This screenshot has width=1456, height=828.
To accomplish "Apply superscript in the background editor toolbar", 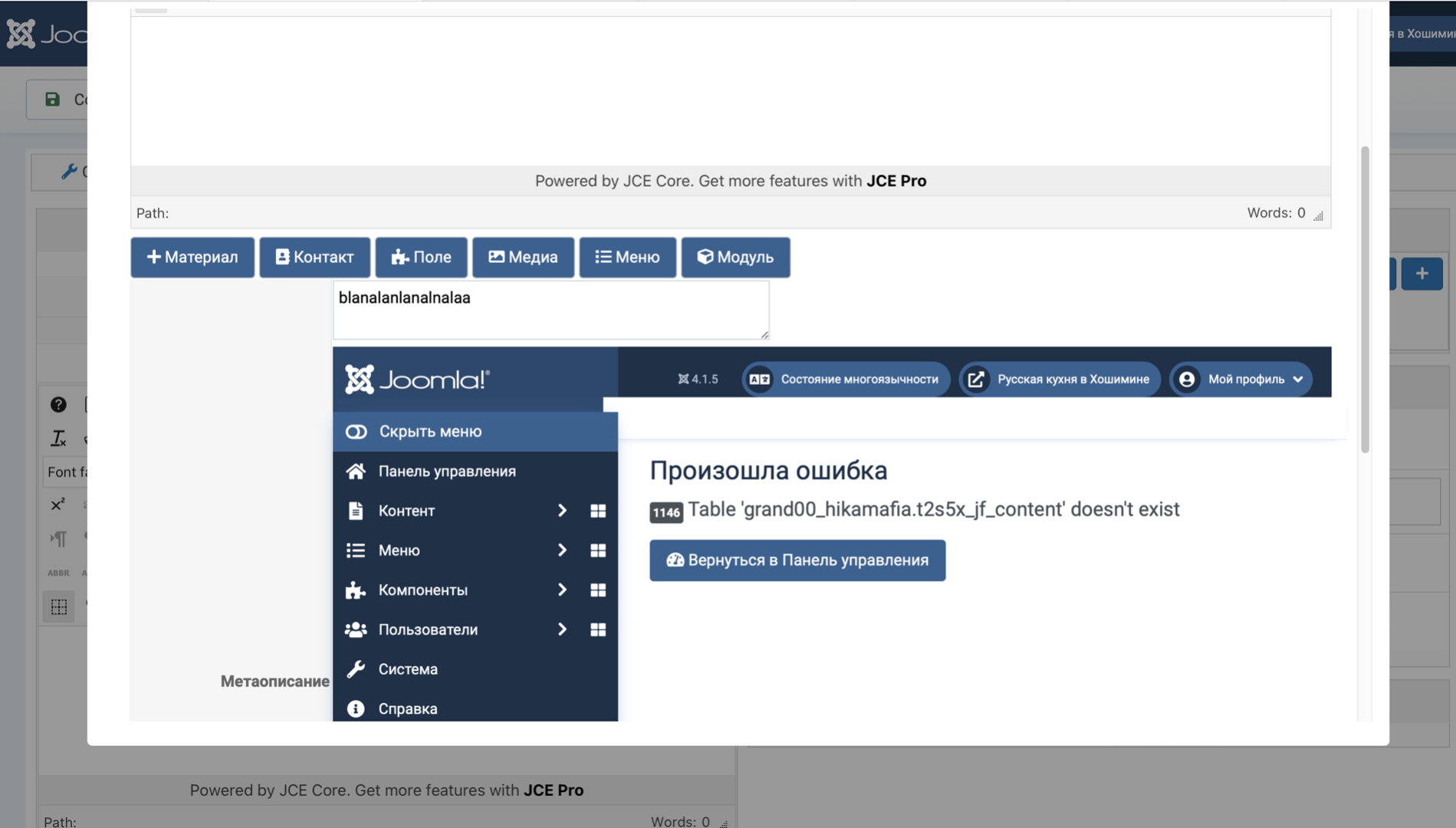I will coord(58,504).
